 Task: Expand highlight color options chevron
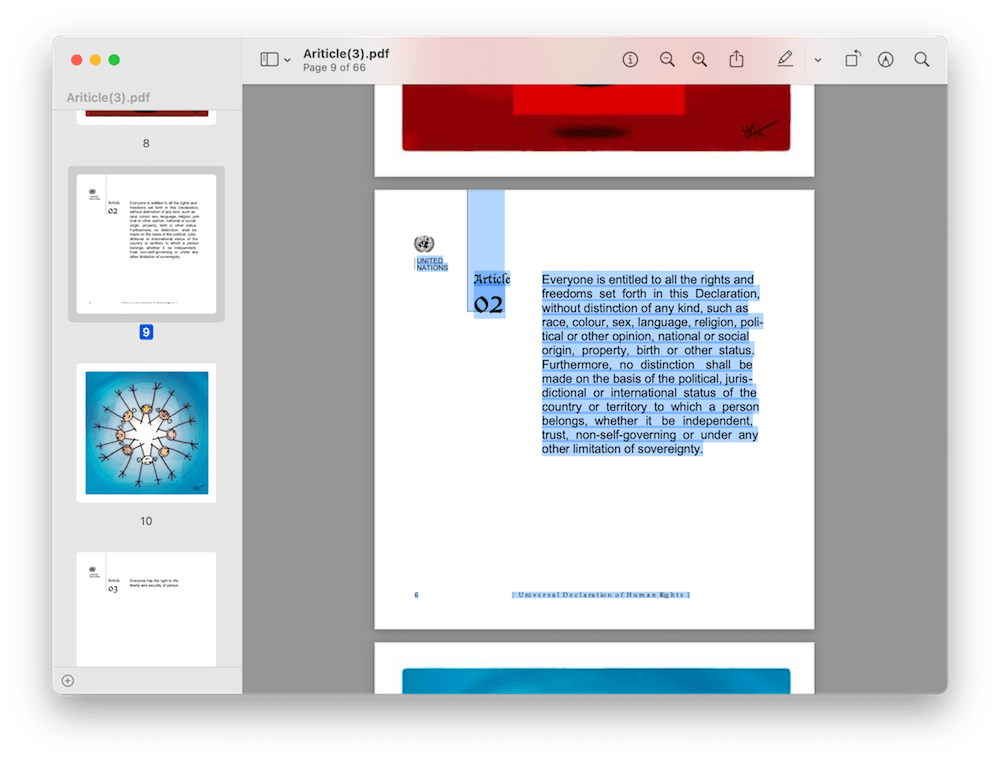818,60
